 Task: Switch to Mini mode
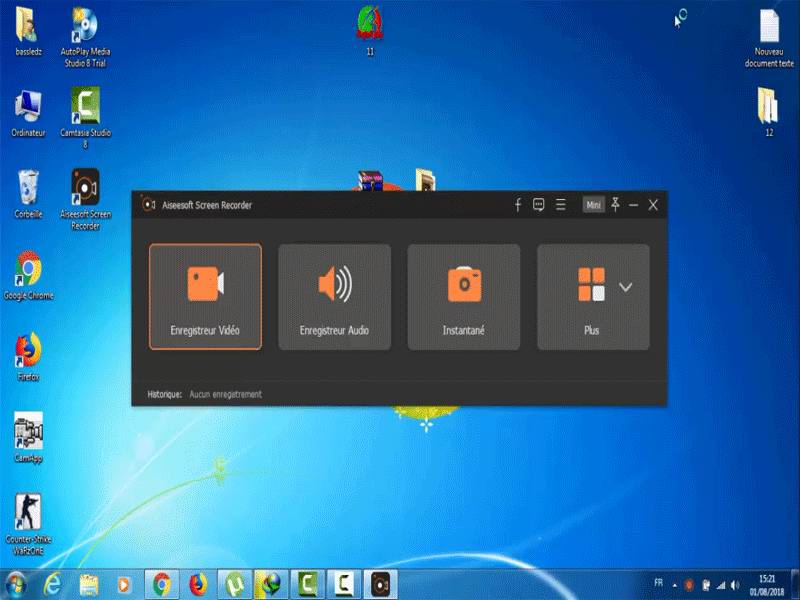click(x=593, y=205)
